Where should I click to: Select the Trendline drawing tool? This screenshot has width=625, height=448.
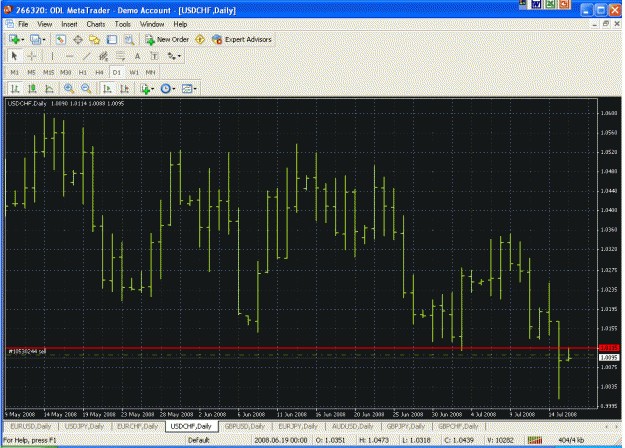[x=86, y=56]
